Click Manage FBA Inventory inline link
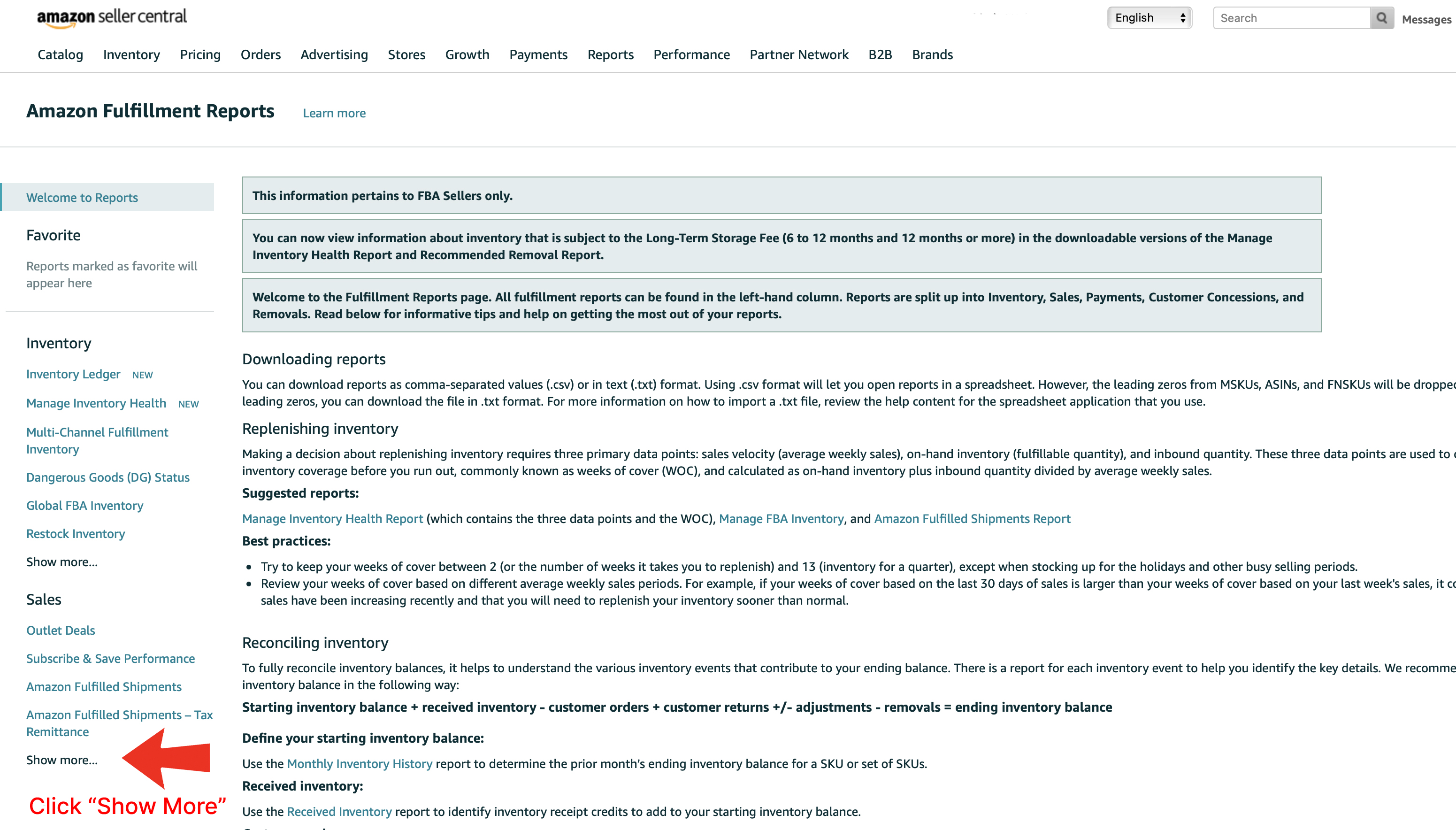Screen dimensions: 1456x830 (782, 519)
